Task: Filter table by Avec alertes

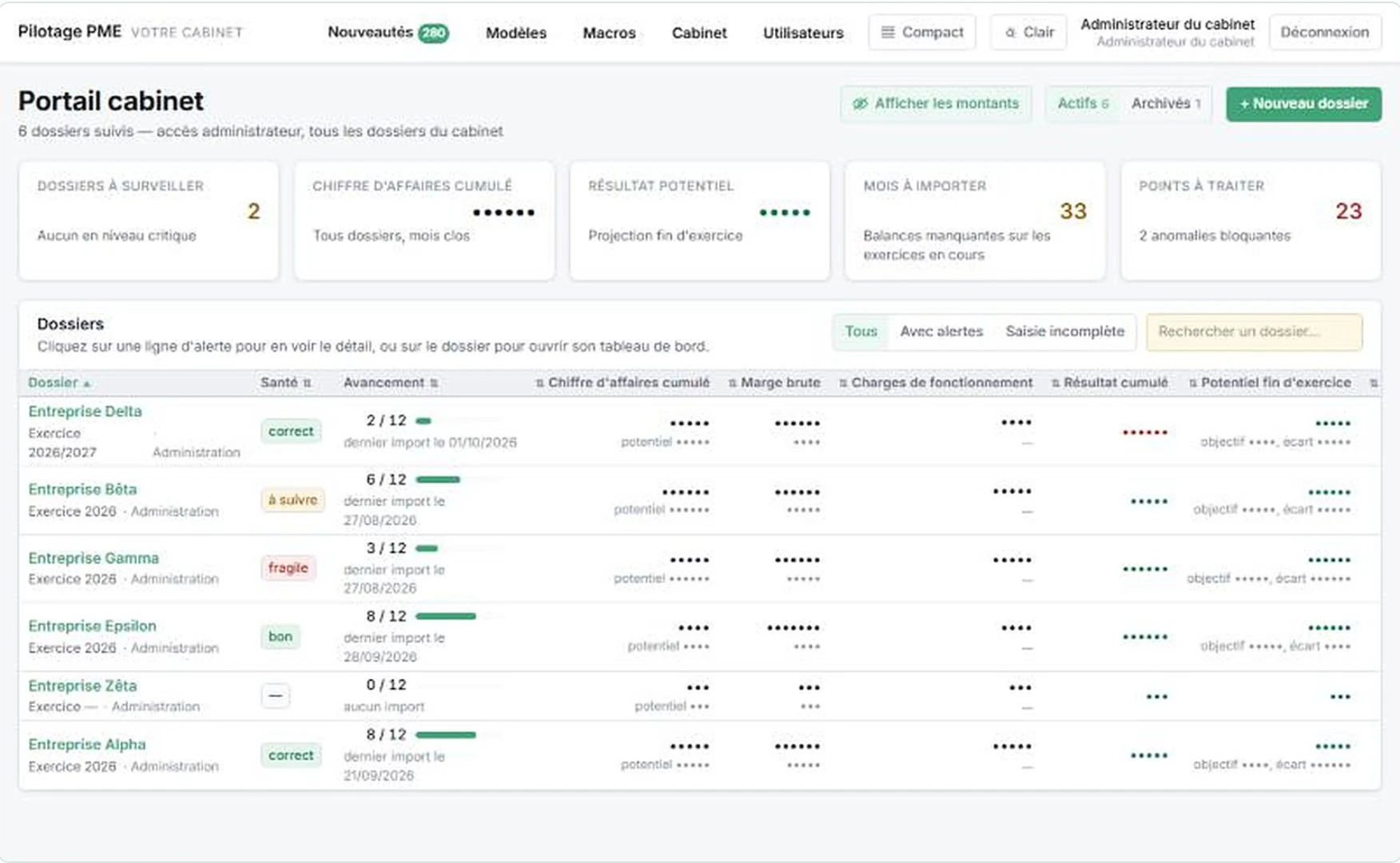Action: click(941, 332)
